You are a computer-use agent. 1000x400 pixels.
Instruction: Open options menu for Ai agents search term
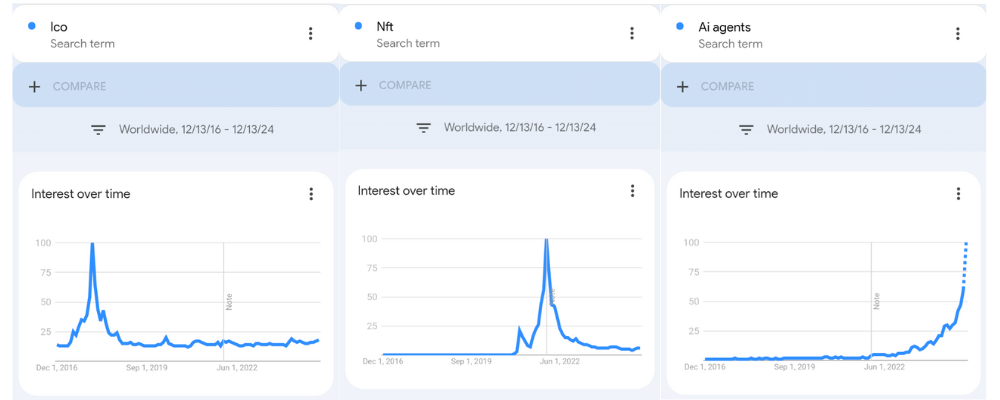(957, 34)
